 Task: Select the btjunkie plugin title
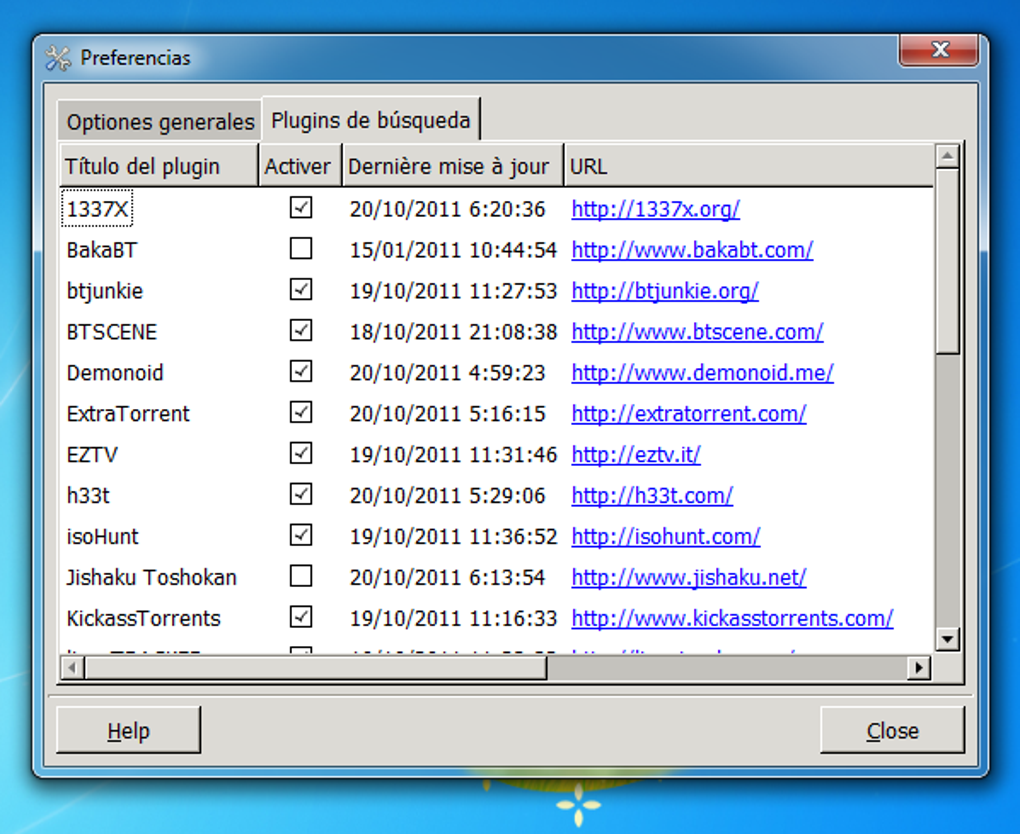[x=105, y=291]
